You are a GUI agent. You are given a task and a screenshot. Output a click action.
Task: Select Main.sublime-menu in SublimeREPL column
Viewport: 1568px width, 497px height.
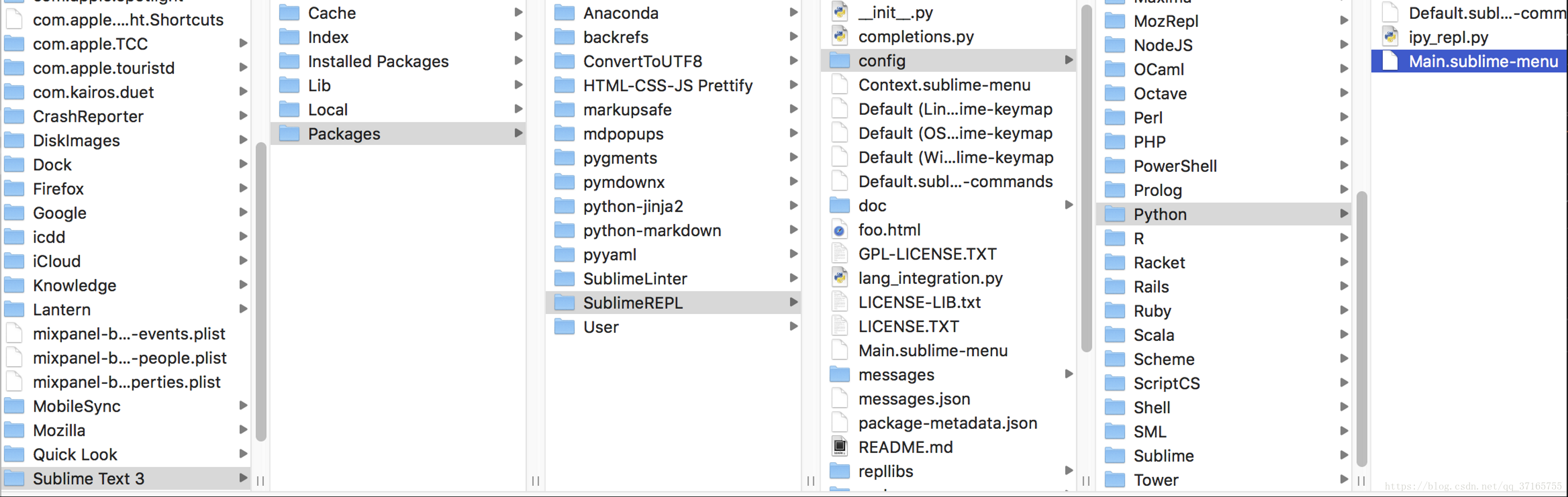949,350
